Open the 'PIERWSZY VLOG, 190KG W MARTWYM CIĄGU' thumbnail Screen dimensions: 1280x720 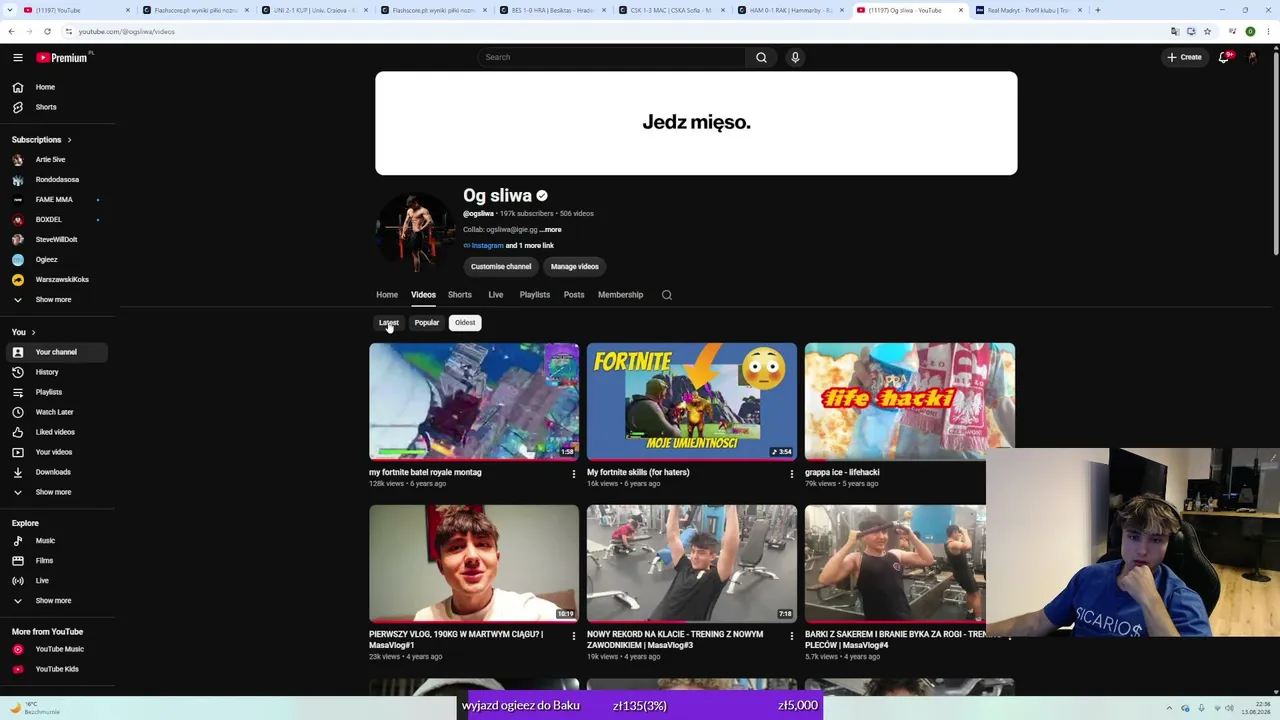(x=474, y=564)
